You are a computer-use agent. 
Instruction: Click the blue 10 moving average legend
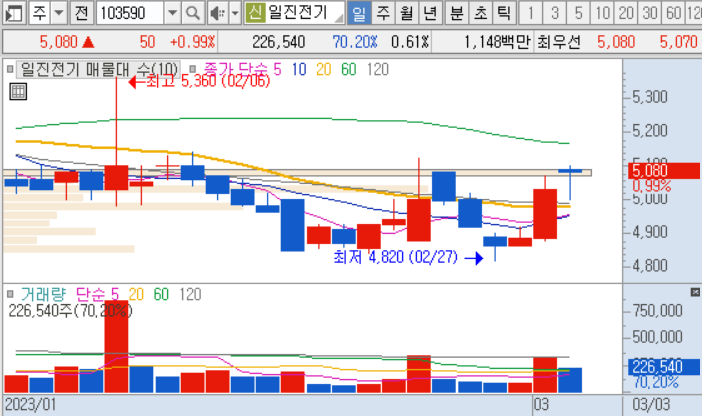[299, 69]
